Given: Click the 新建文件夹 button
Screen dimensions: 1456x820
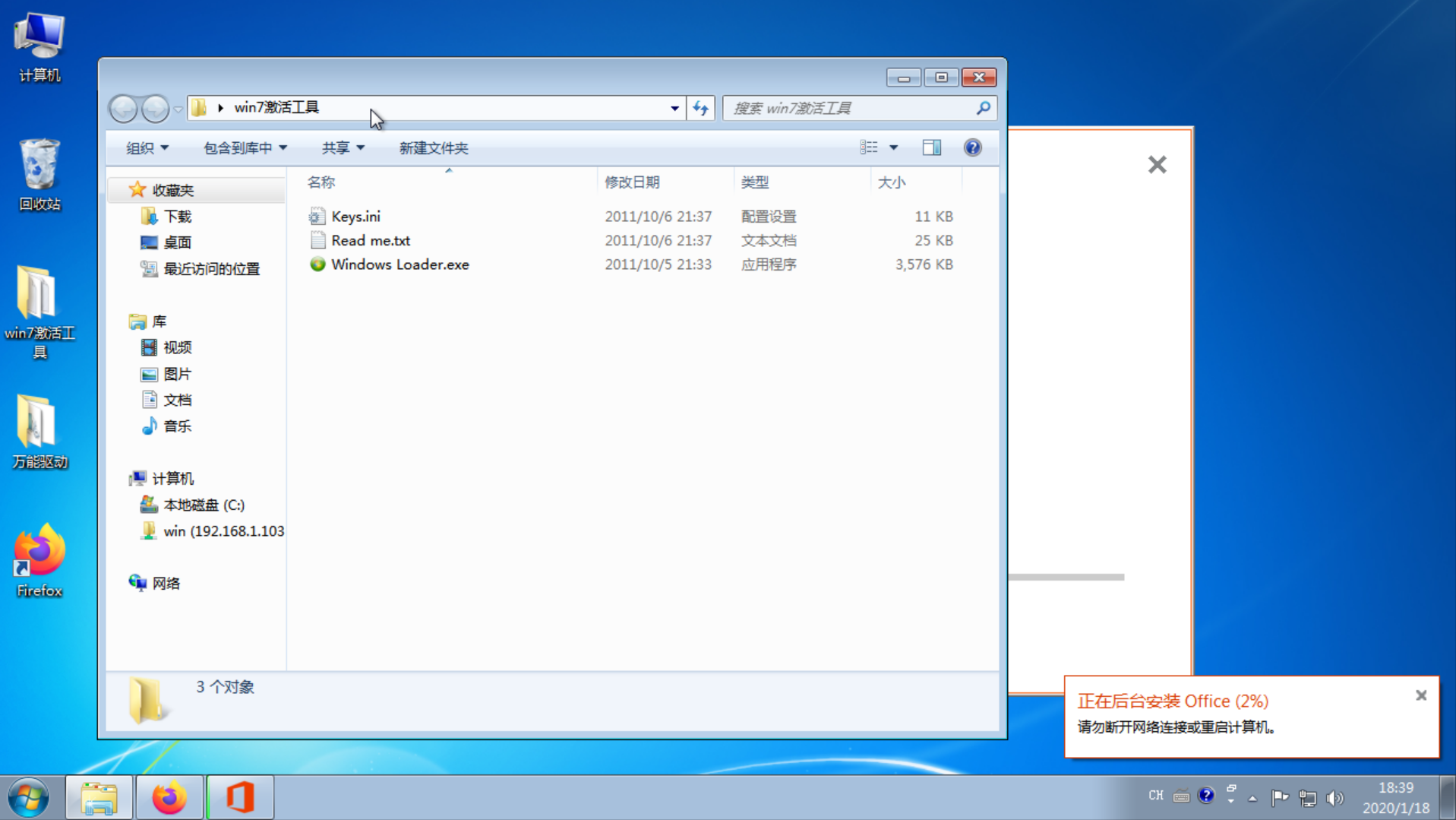Looking at the screenshot, I should [434, 148].
